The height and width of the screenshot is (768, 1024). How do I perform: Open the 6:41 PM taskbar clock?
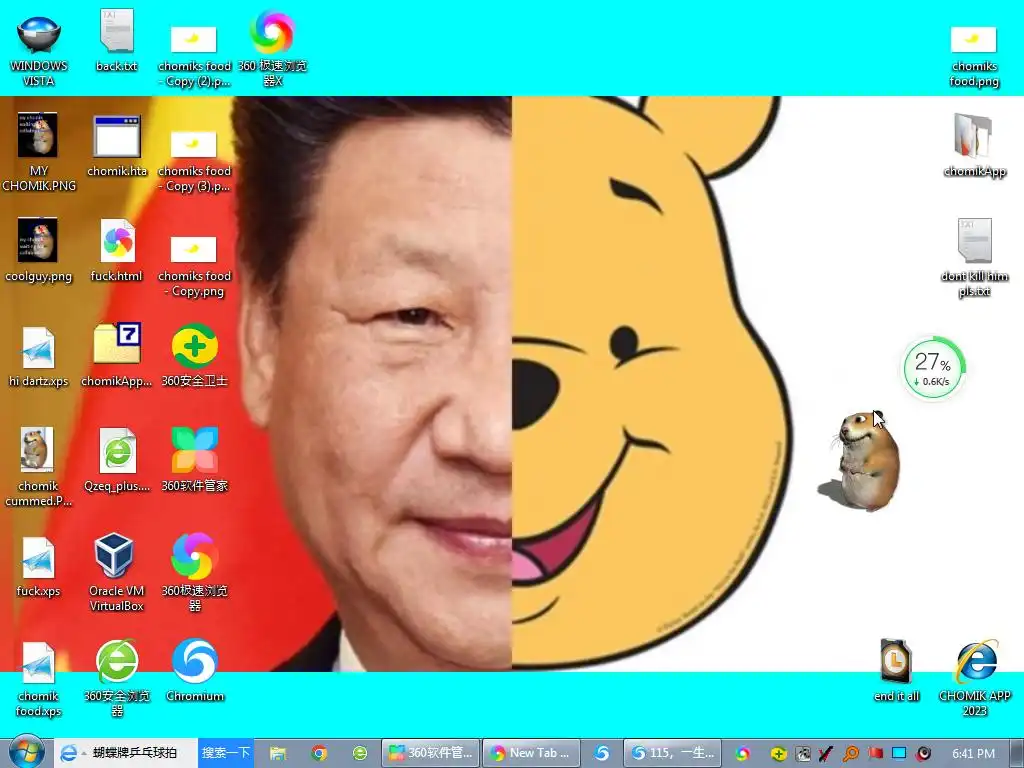[973, 754]
